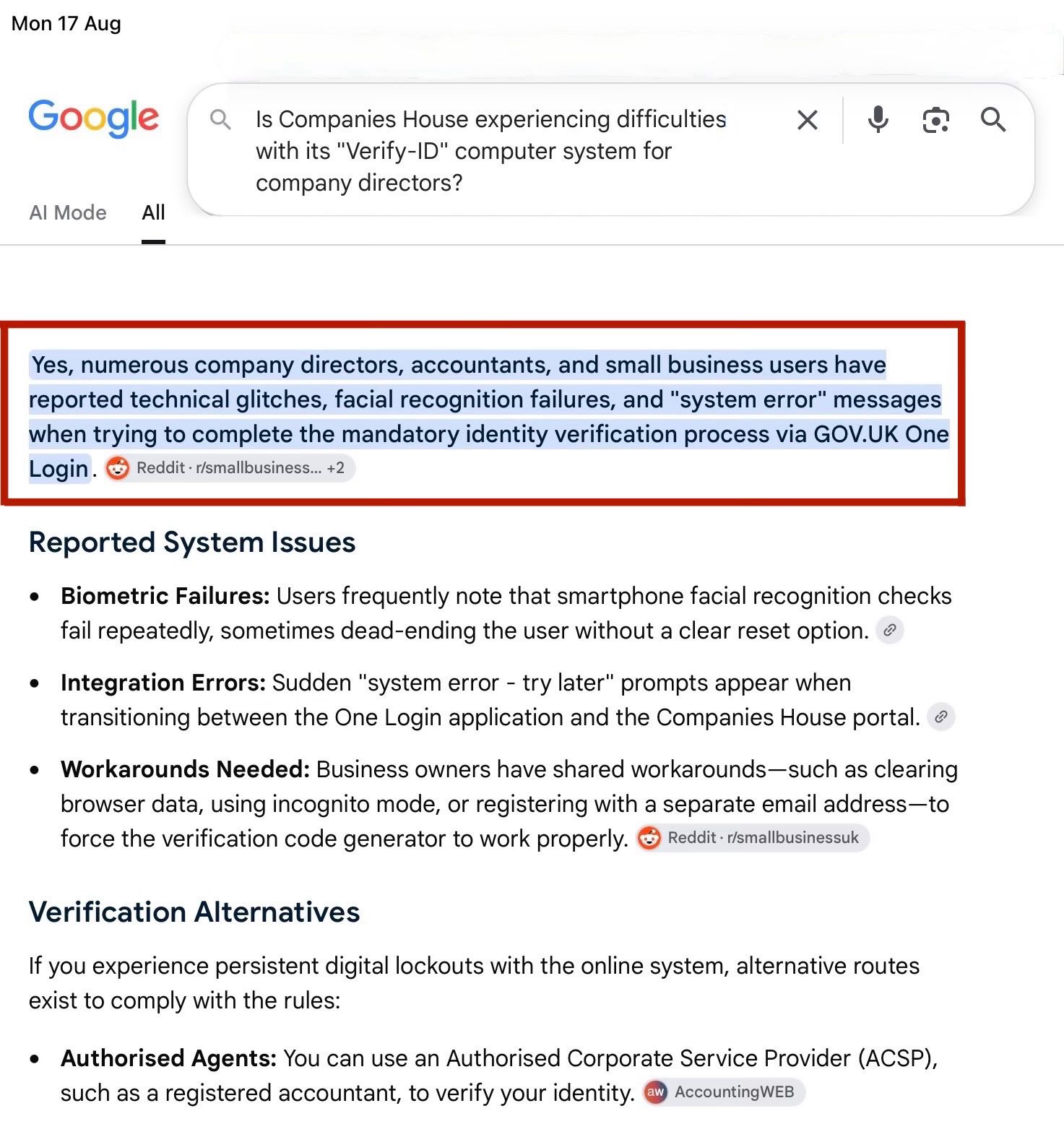Click the AccountingWEB 'aw' icon

656,1092
